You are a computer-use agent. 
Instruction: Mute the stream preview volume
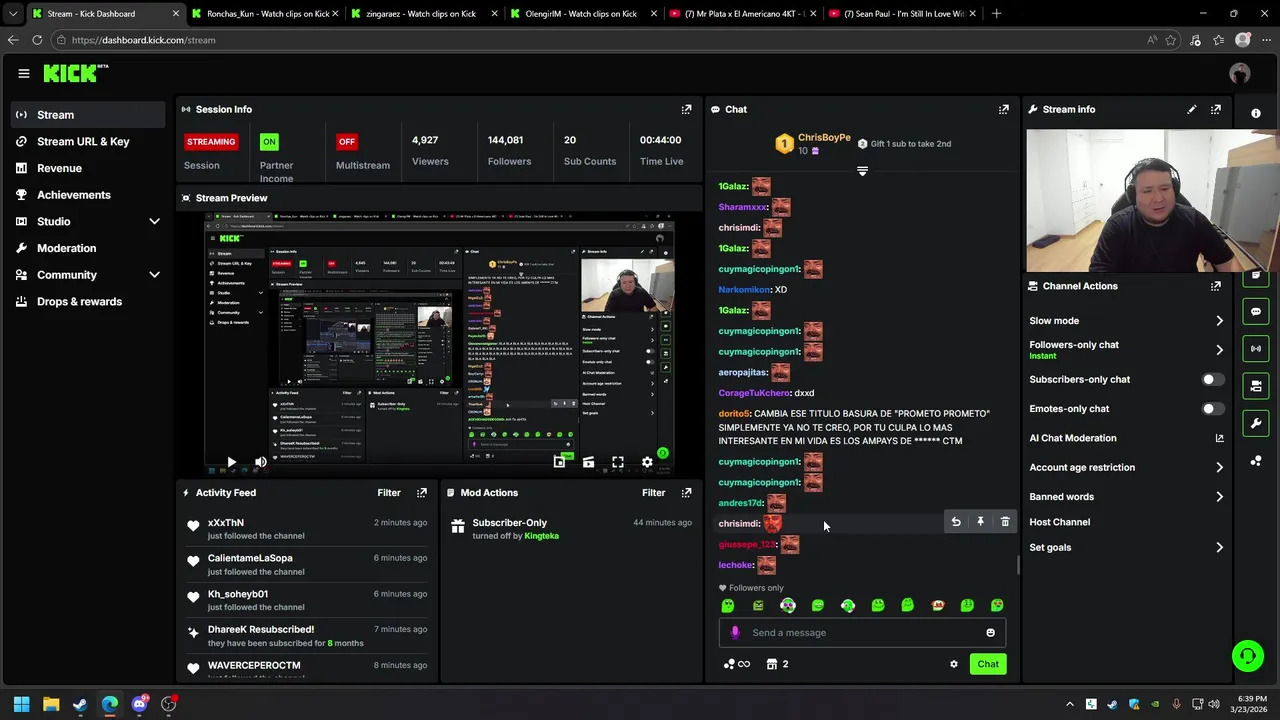click(x=260, y=462)
